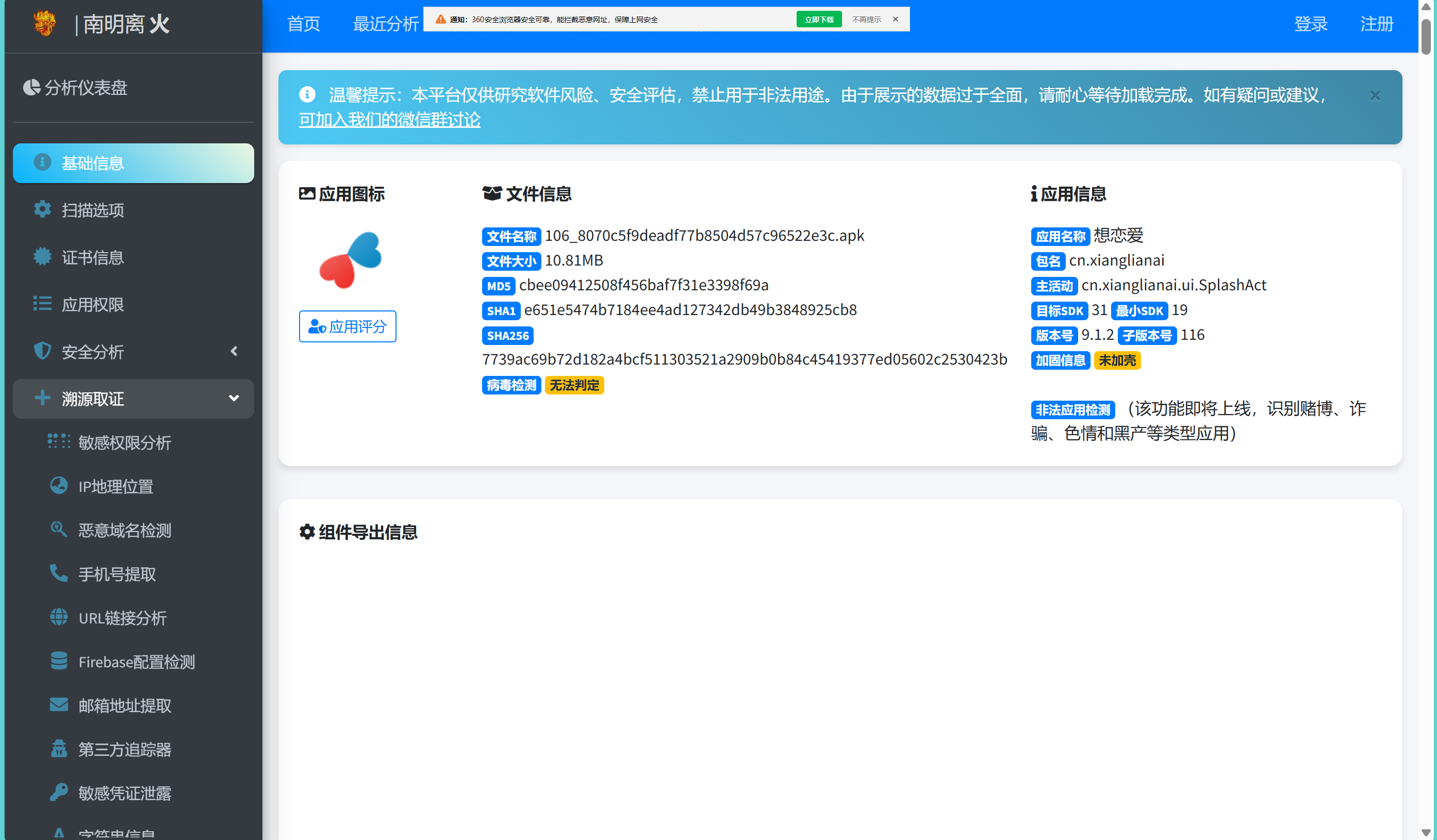The height and width of the screenshot is (840, 1437).
Task: Open the 最近分析 navigation item
Action: 386,24
